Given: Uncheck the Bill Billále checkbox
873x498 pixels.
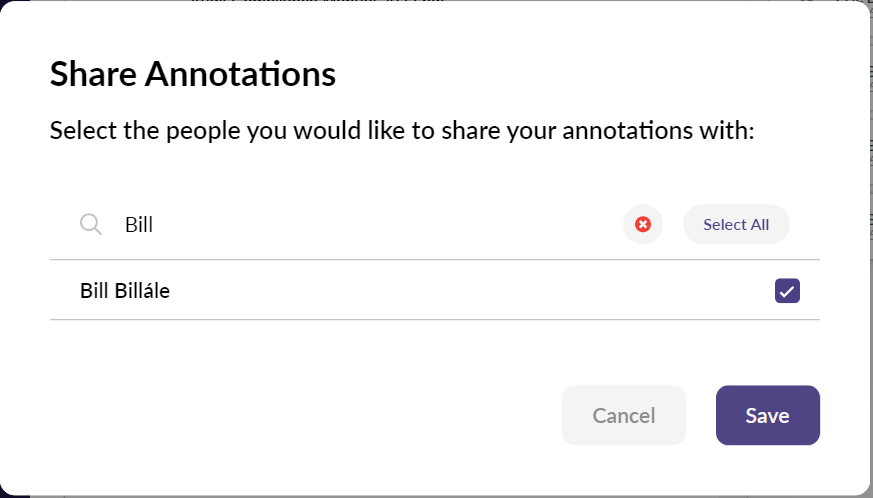Looking at the screenshot, I should (x=787, y=291).
